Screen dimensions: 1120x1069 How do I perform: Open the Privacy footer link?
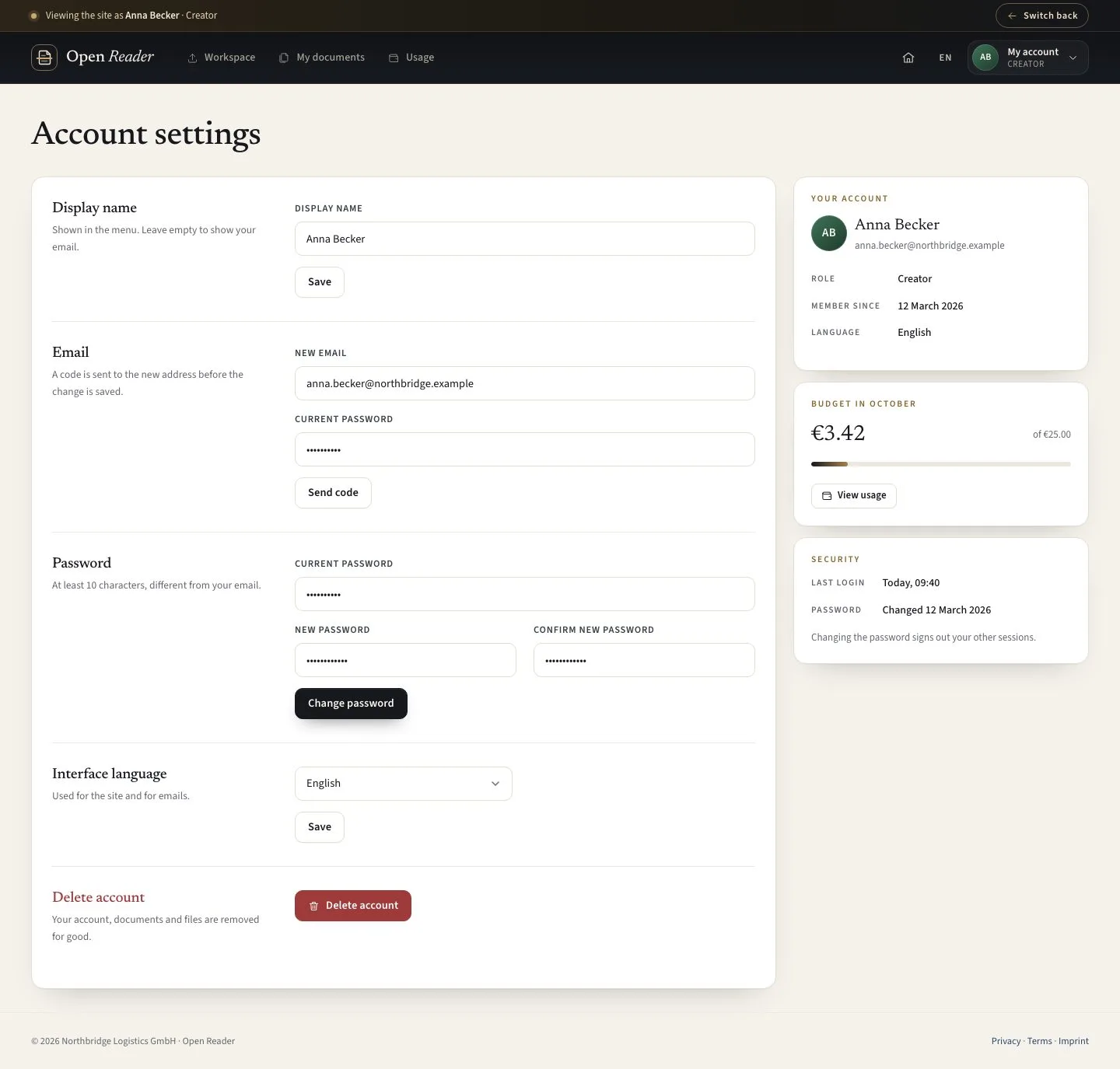(x=1006, y=1041)
